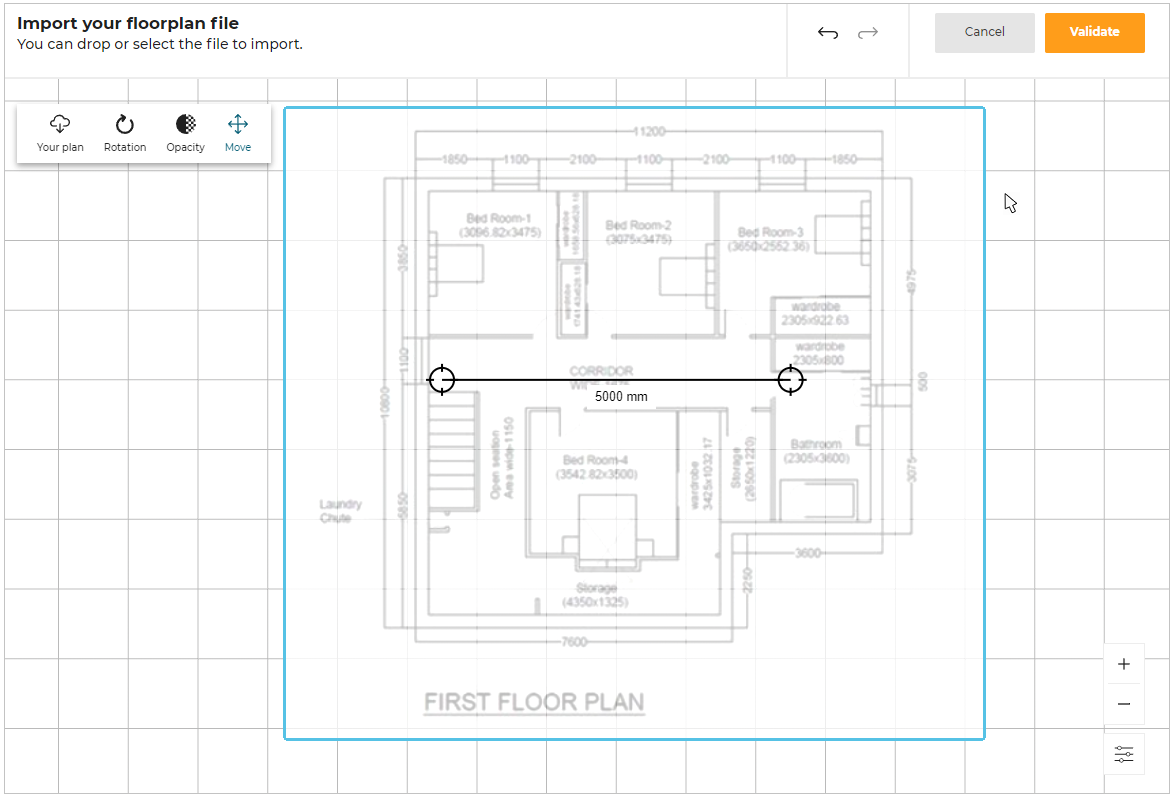Click the left scale calibration handle
Screen dimensions: 1173x796
point(441,380)
